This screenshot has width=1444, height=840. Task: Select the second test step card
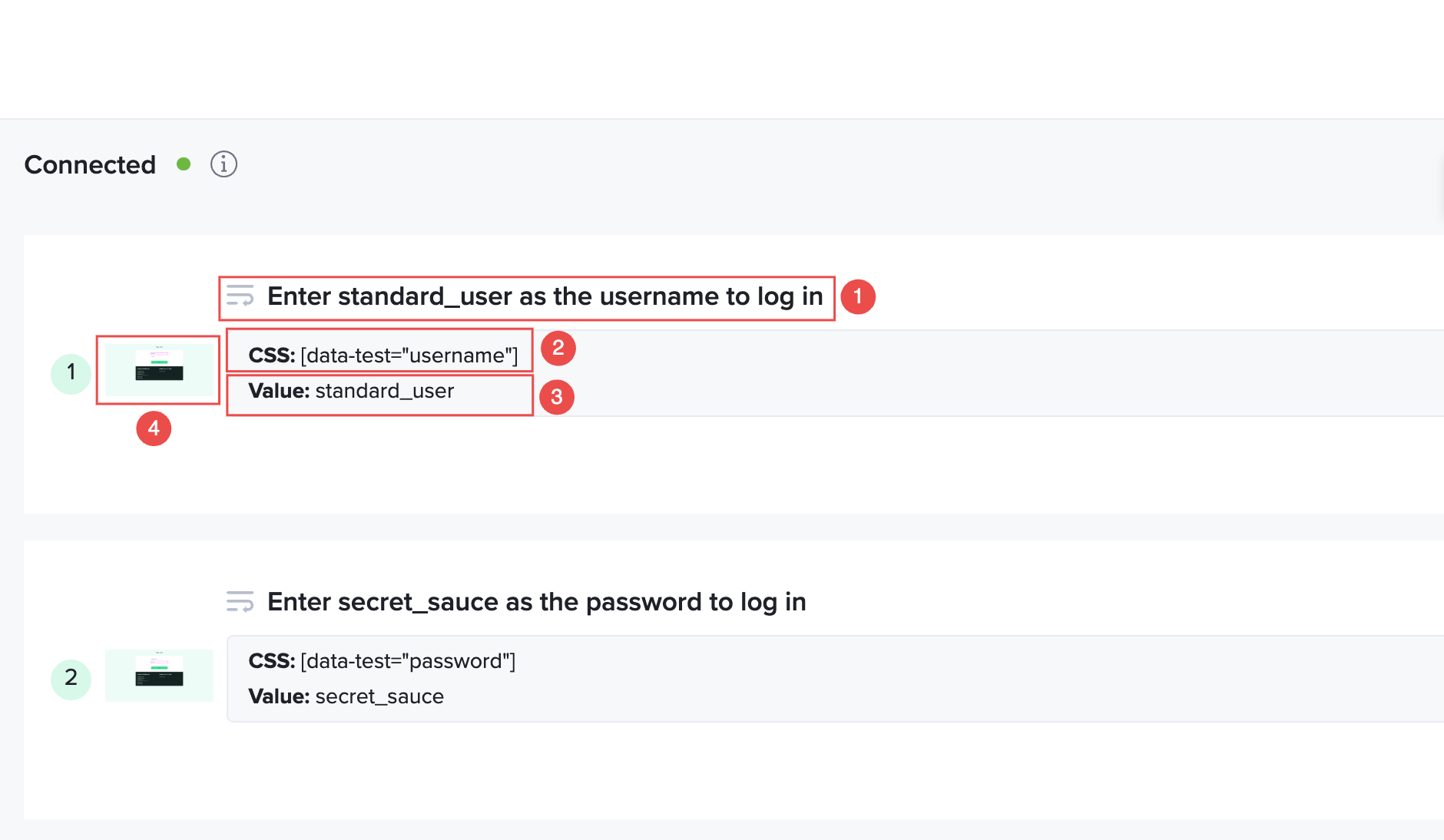click(734, 680)
